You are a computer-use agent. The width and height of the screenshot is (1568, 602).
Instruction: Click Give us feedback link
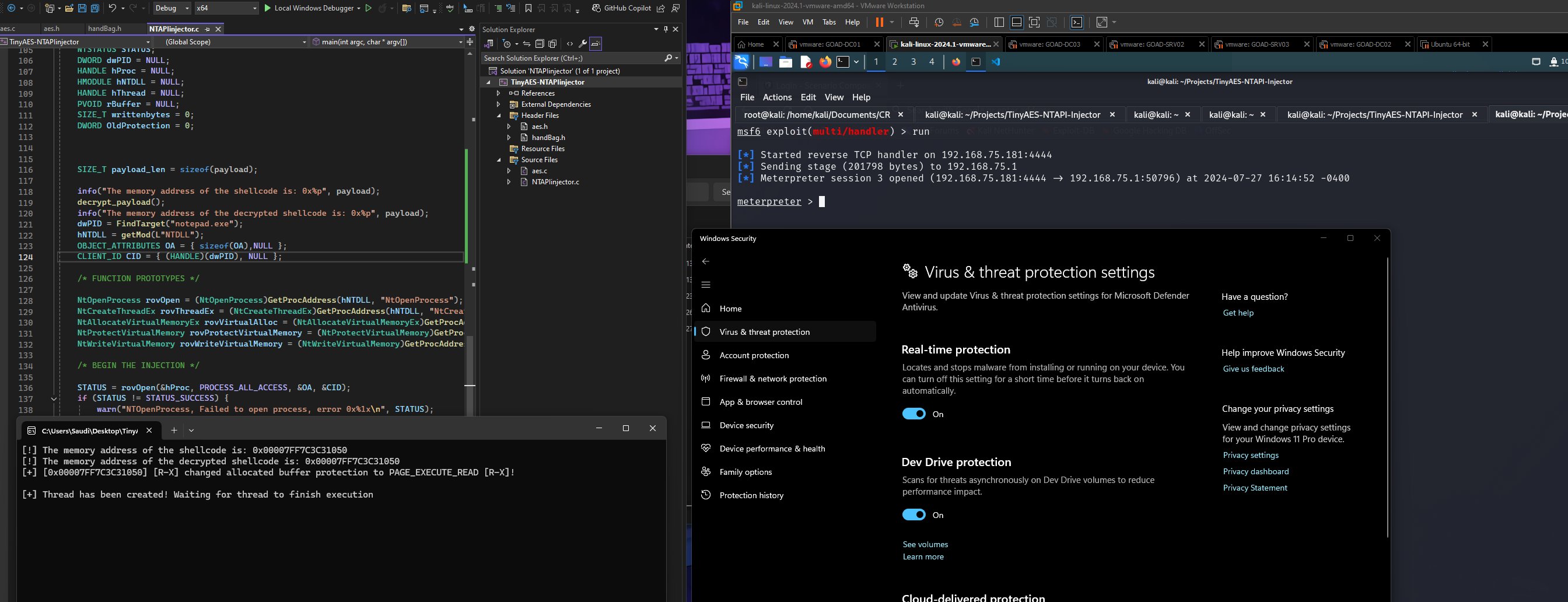[1254, 369]
